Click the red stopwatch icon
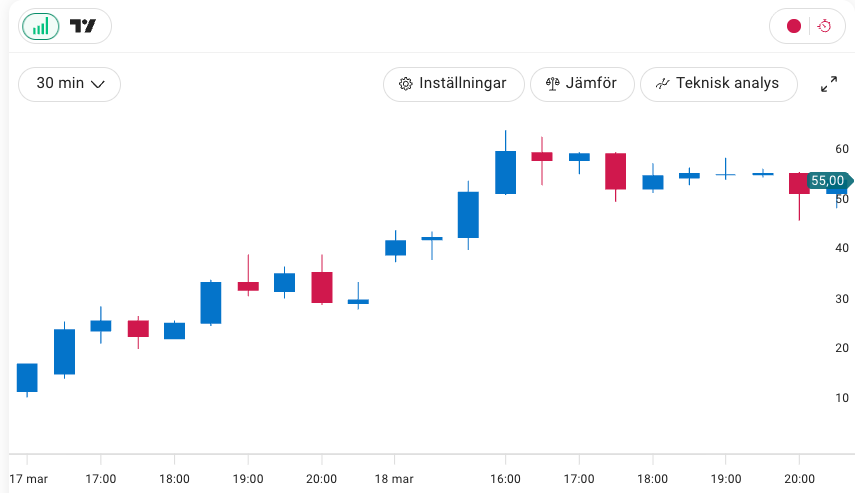The height and width of the screenshot is (493, 855). [x=824, y=27]
